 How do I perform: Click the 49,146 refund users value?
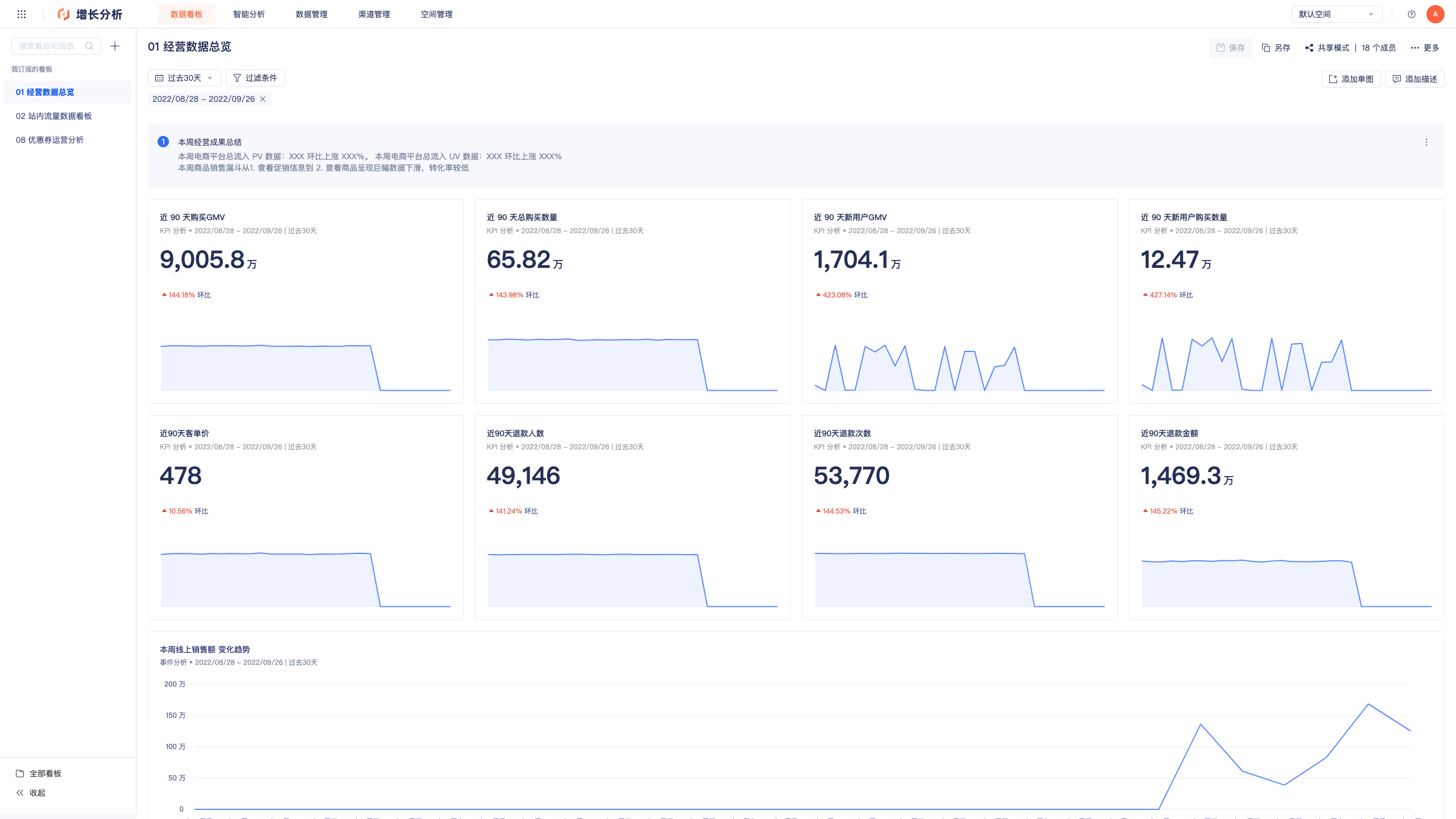coord(523,476)
